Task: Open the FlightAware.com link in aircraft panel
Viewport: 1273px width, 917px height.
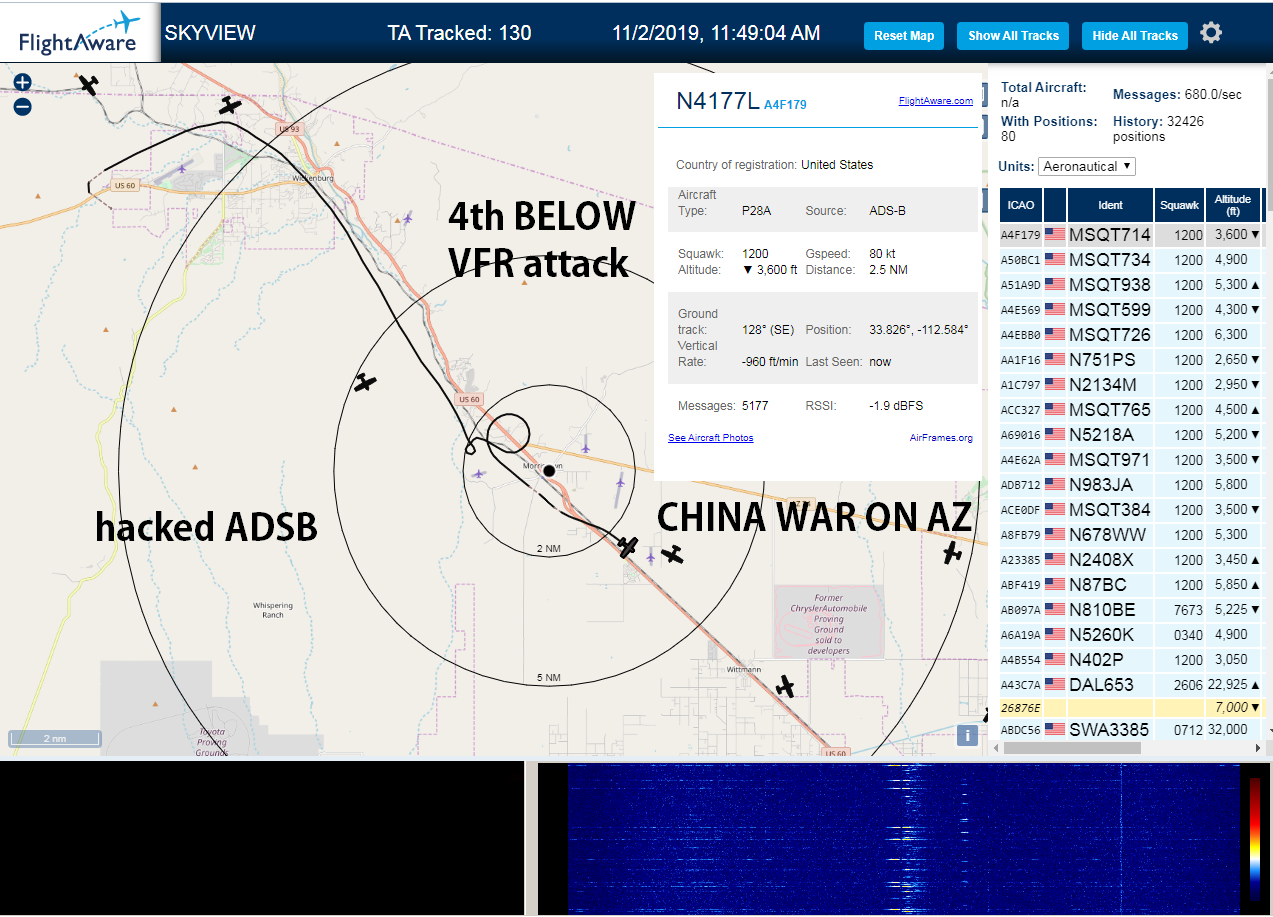Action: (935, 101)
